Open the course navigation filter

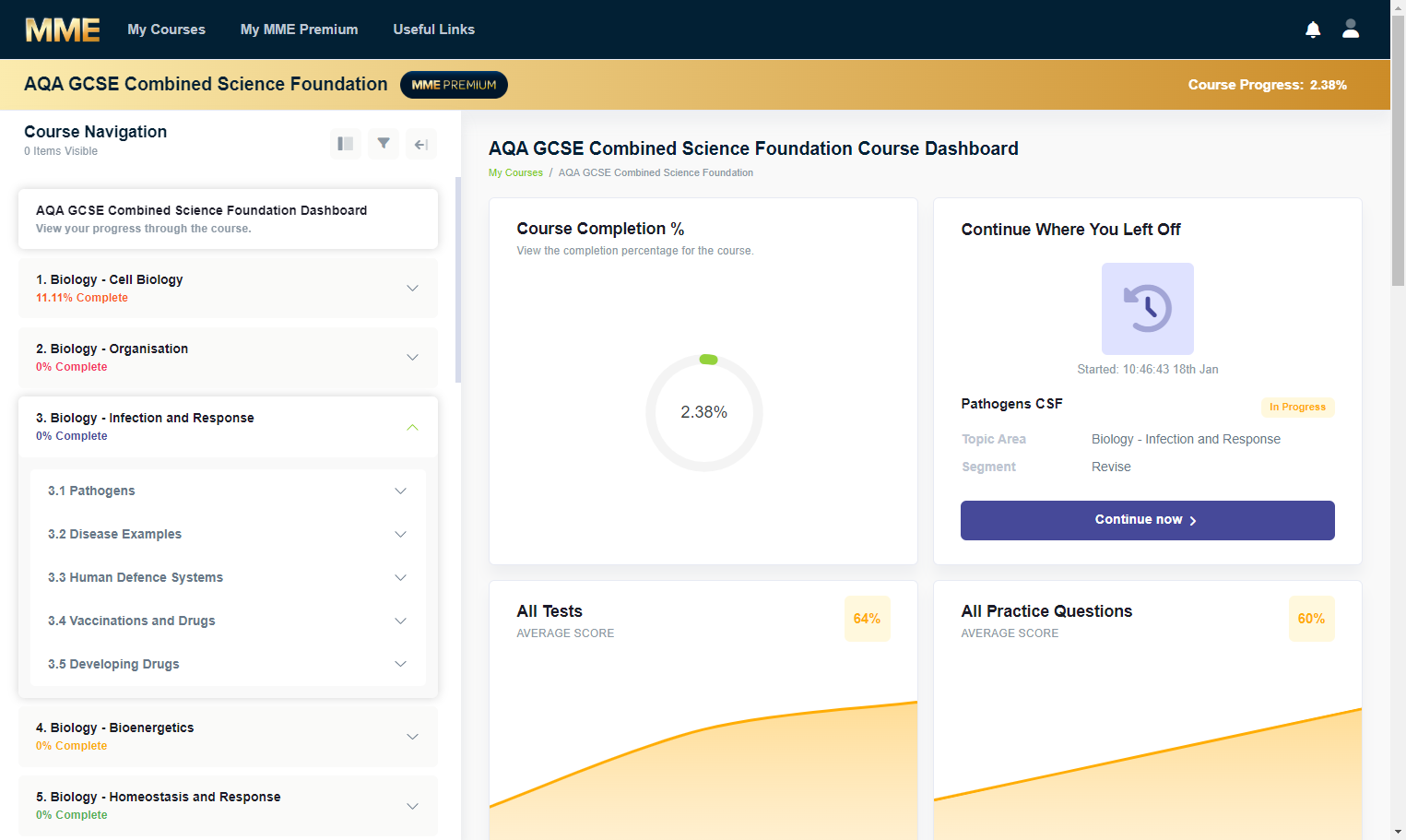(x=384, y=144)
